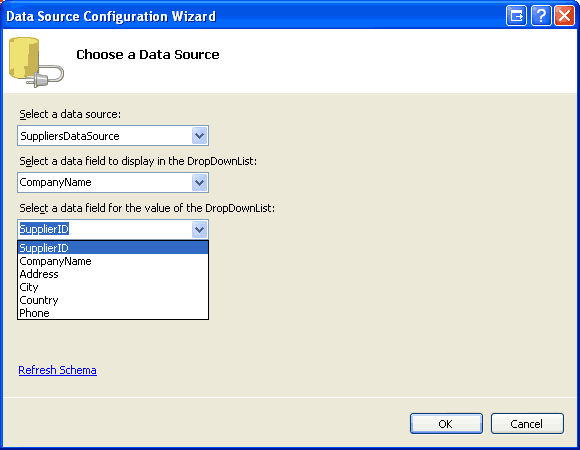Select SupplierID in the open list

(113, 248)
